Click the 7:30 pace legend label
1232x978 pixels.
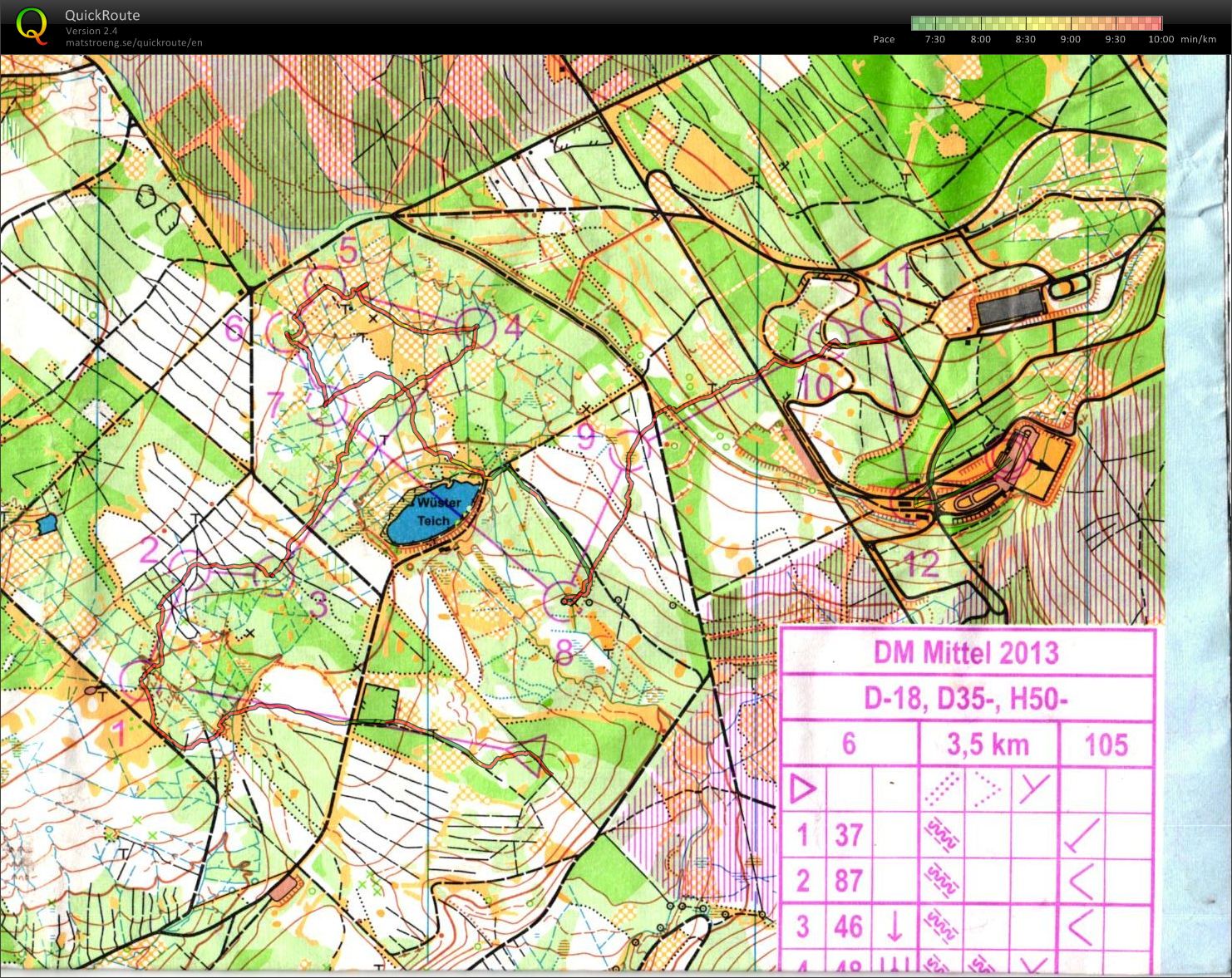pos(934,39)
